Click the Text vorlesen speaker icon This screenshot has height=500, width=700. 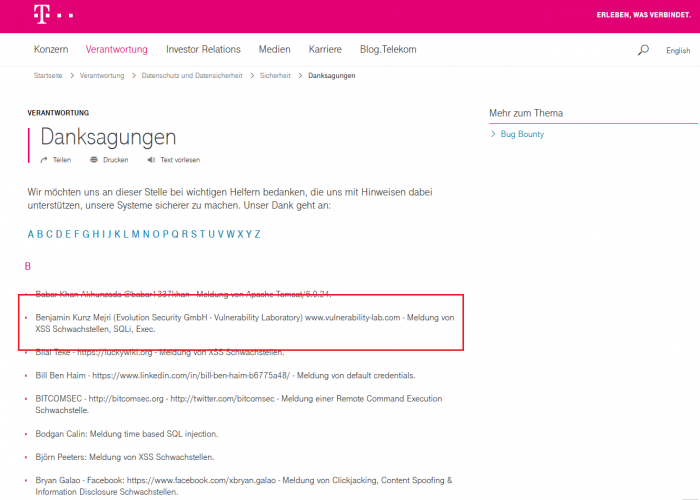(x=151, y=160)
